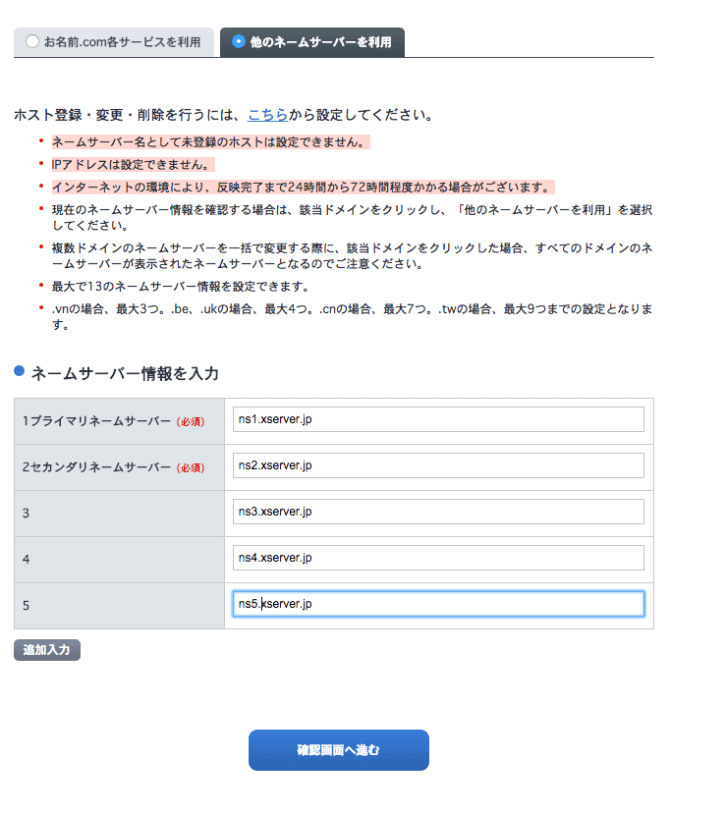Click the primary nameserver field ns1.xserver.jp
The height and width of the screenshot is (815, 728).
439,419
